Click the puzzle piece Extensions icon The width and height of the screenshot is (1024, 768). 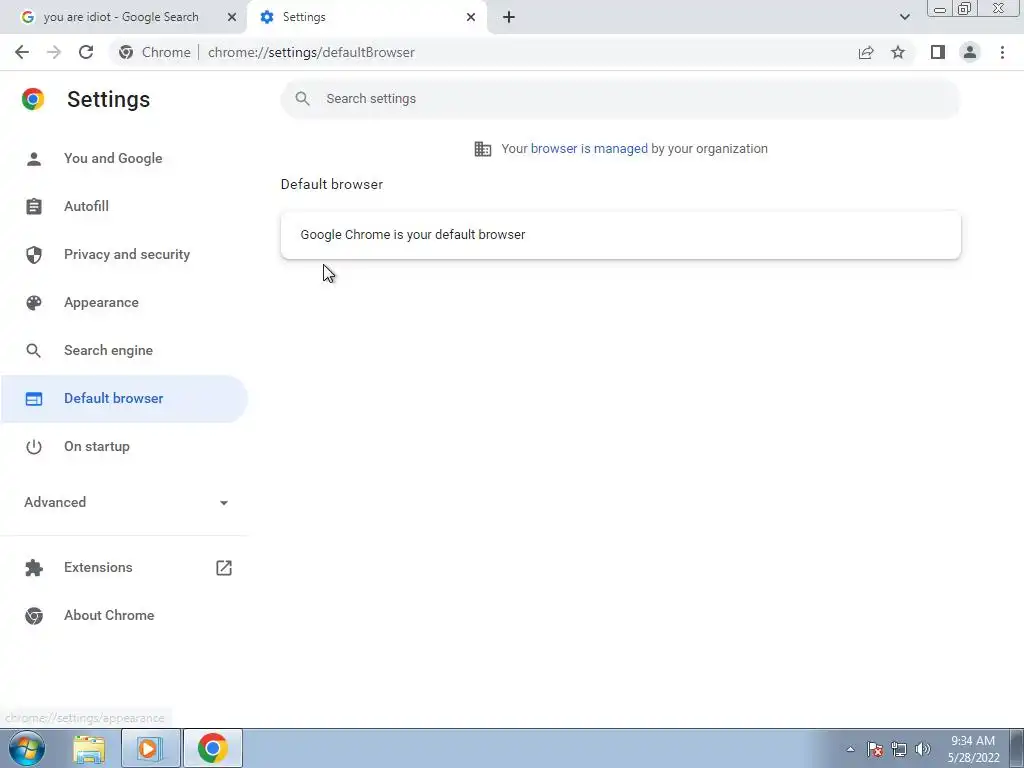click(x=33, y=568)
